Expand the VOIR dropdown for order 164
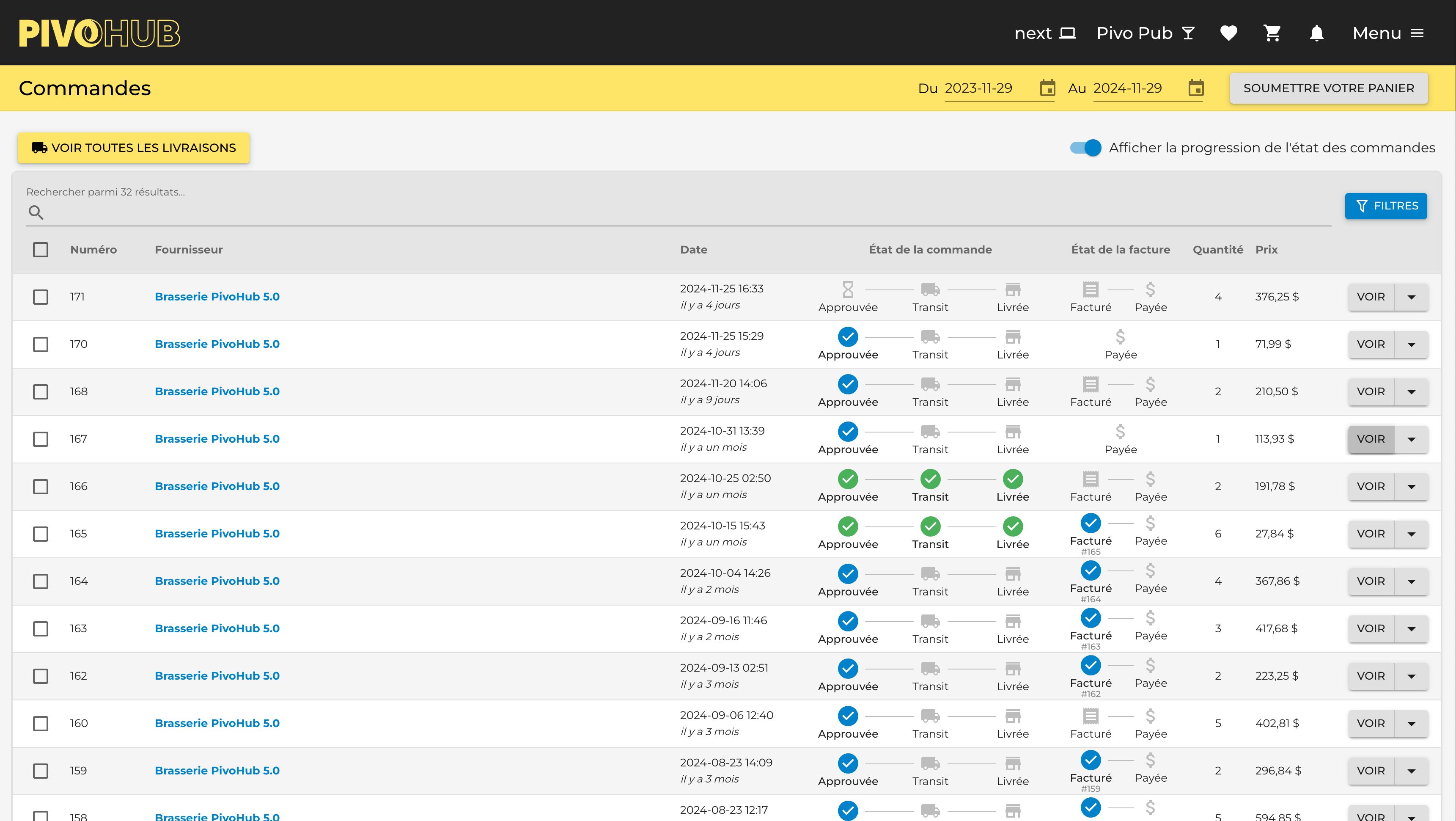This screenshot has width=1456, height=821. (x=1411, y=581)
